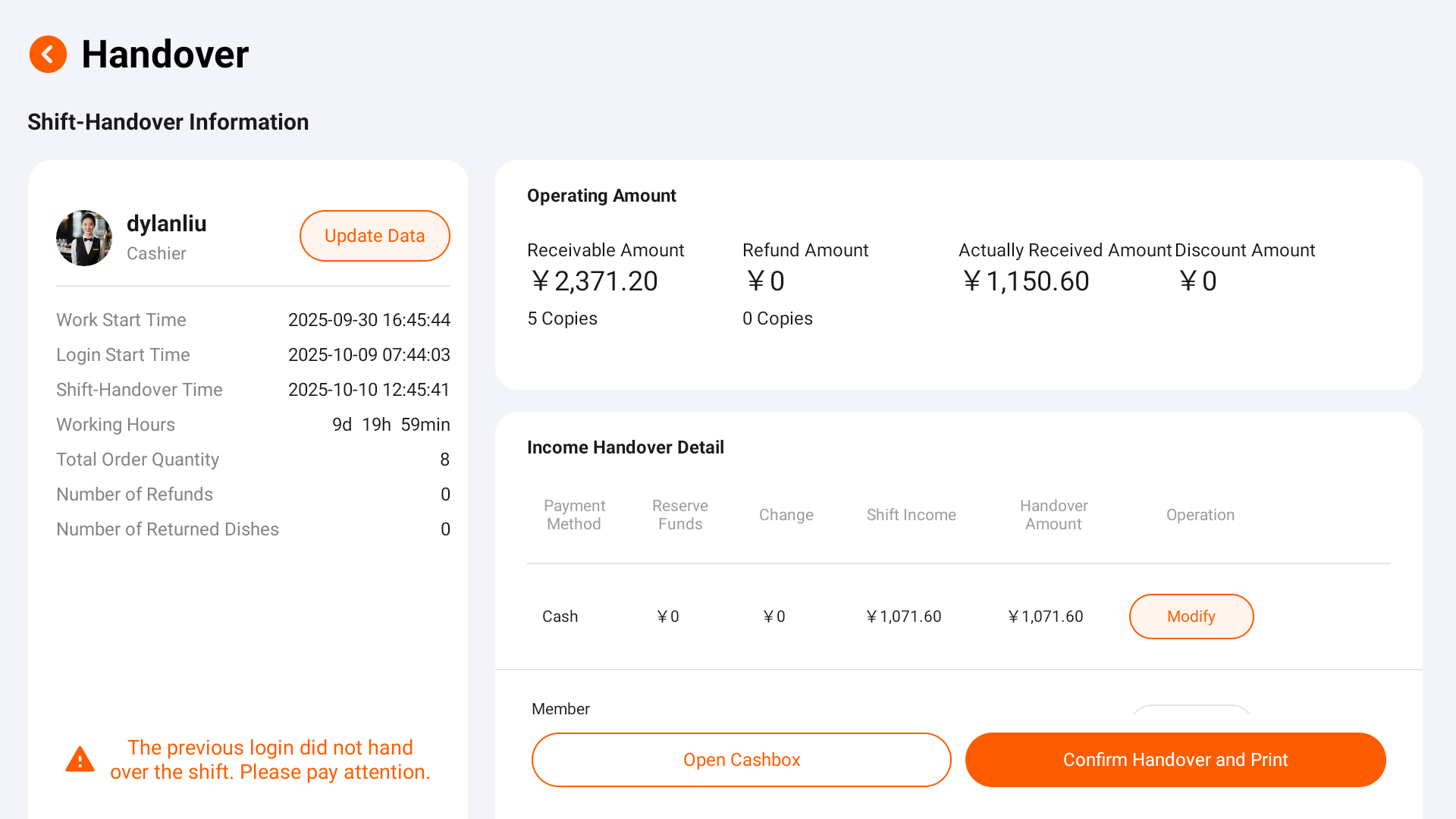This screenshot has width=1456, height=819.
Task: Select the Payment Method column header
Action: [574, 515]
